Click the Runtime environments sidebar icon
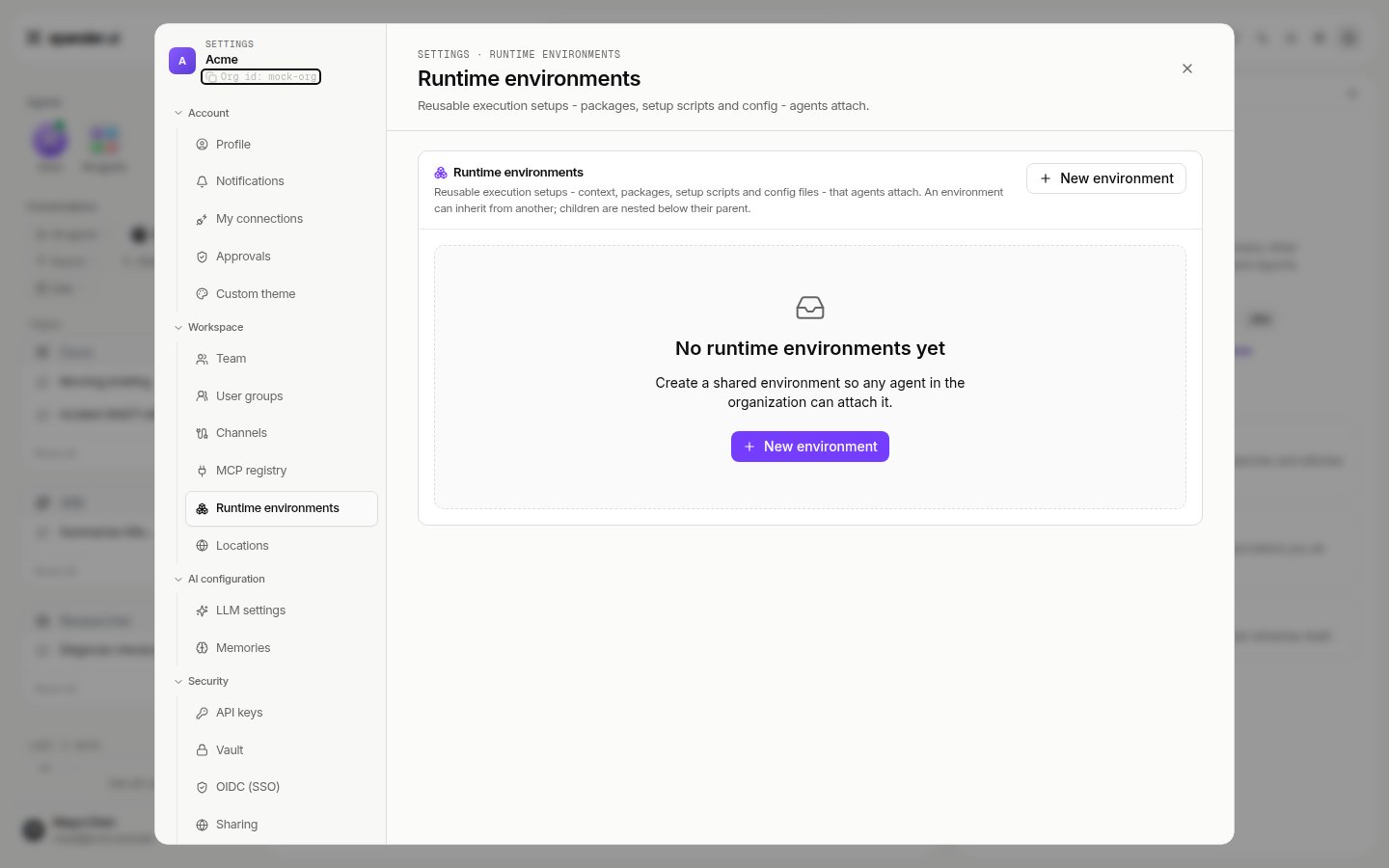This screenshot has width=1389, height=868. coord(202,508)
